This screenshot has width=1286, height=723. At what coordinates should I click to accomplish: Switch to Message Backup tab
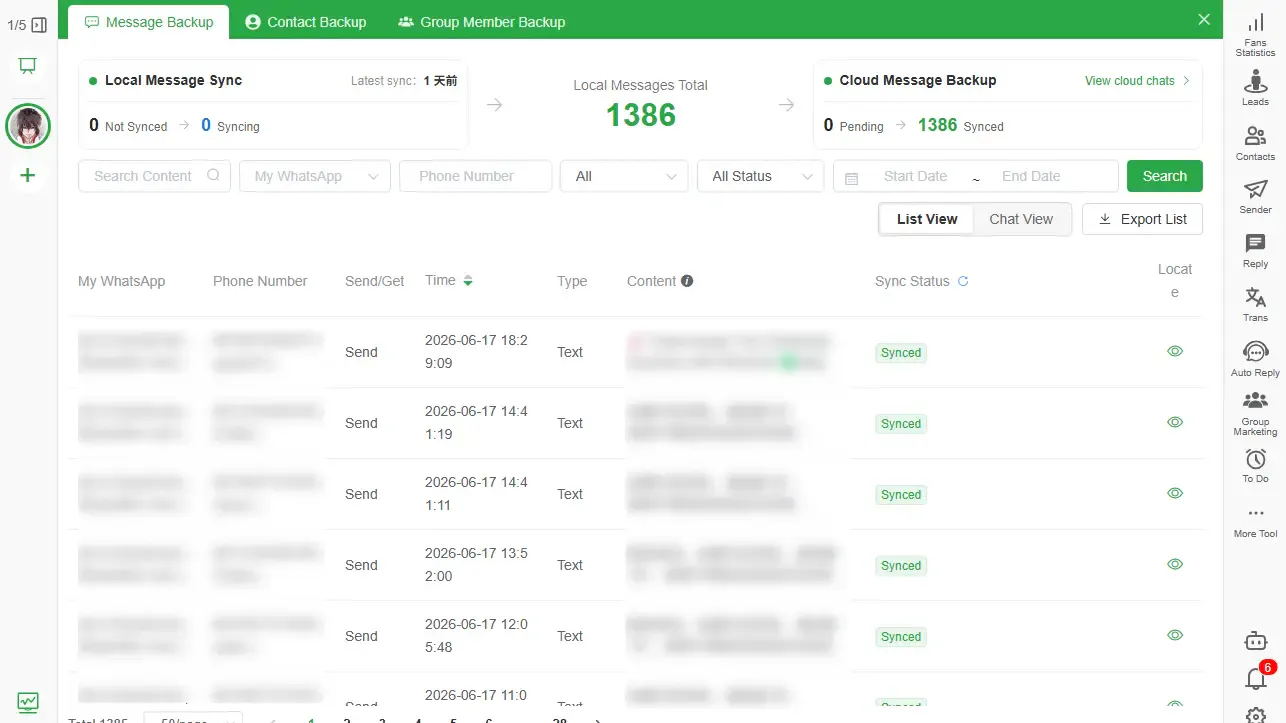point(149,21)
